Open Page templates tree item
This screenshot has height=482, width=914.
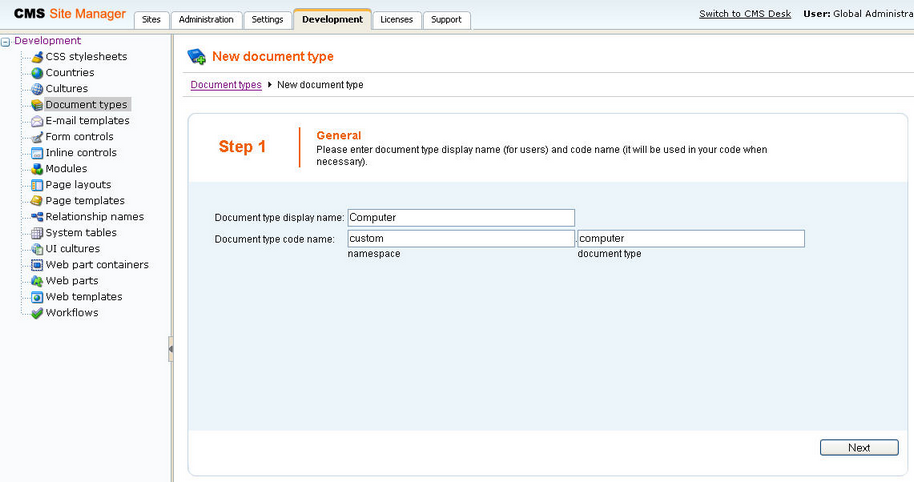(85, 201)
